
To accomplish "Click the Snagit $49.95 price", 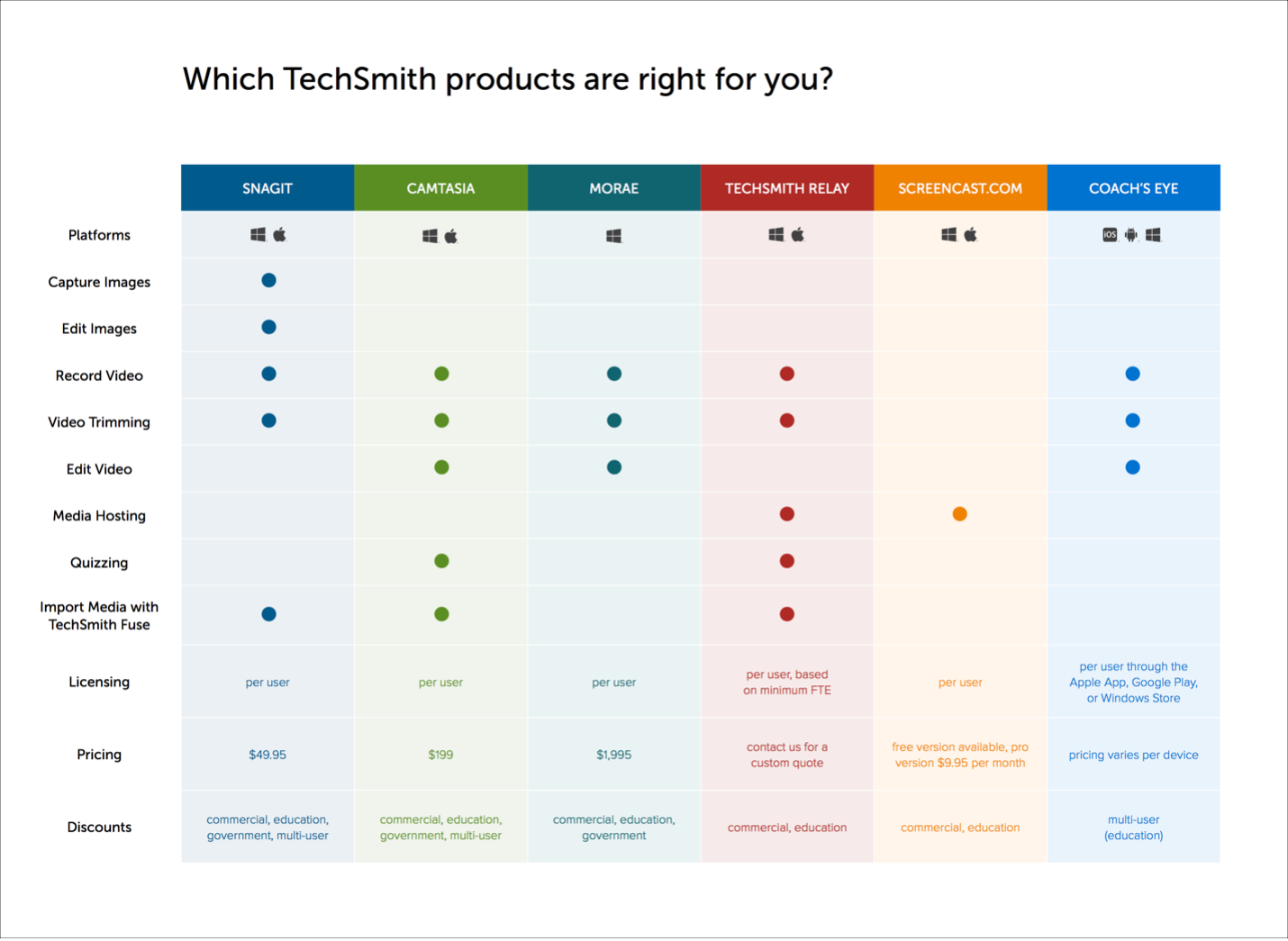I will [268, 755].
